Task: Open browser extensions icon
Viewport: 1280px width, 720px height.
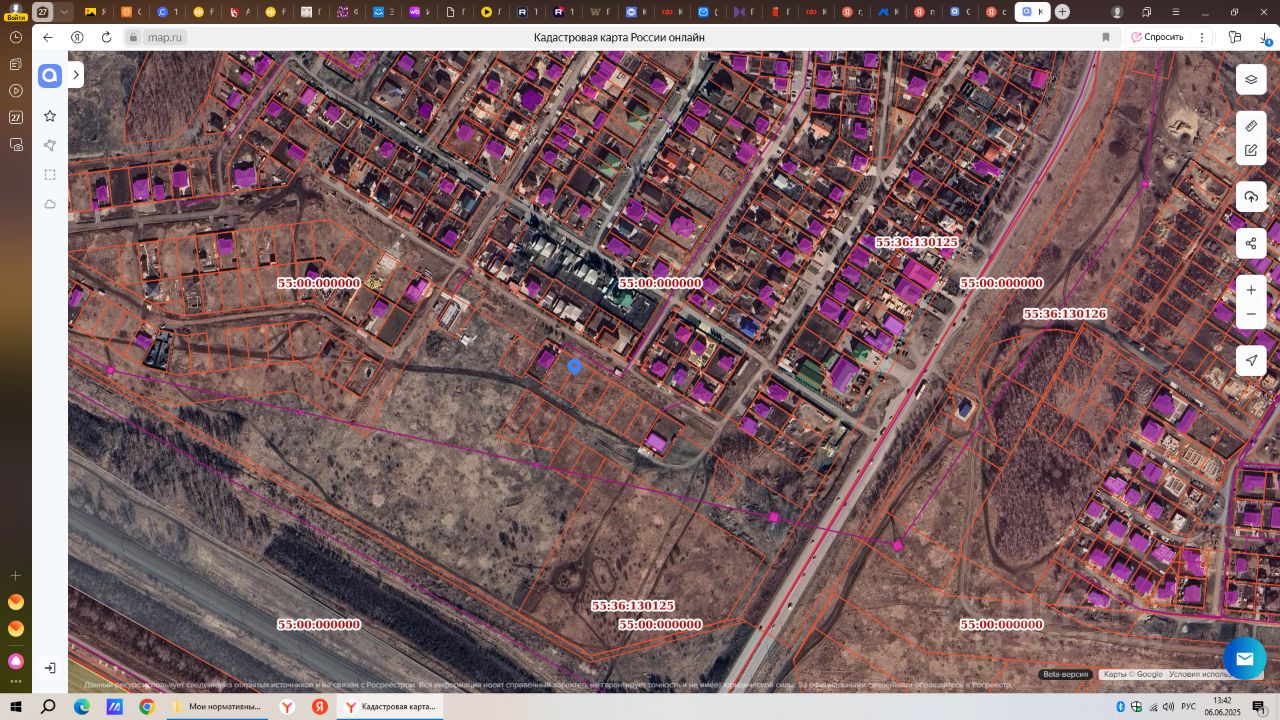Action: pyautogui.click(x=1235, y=37)
